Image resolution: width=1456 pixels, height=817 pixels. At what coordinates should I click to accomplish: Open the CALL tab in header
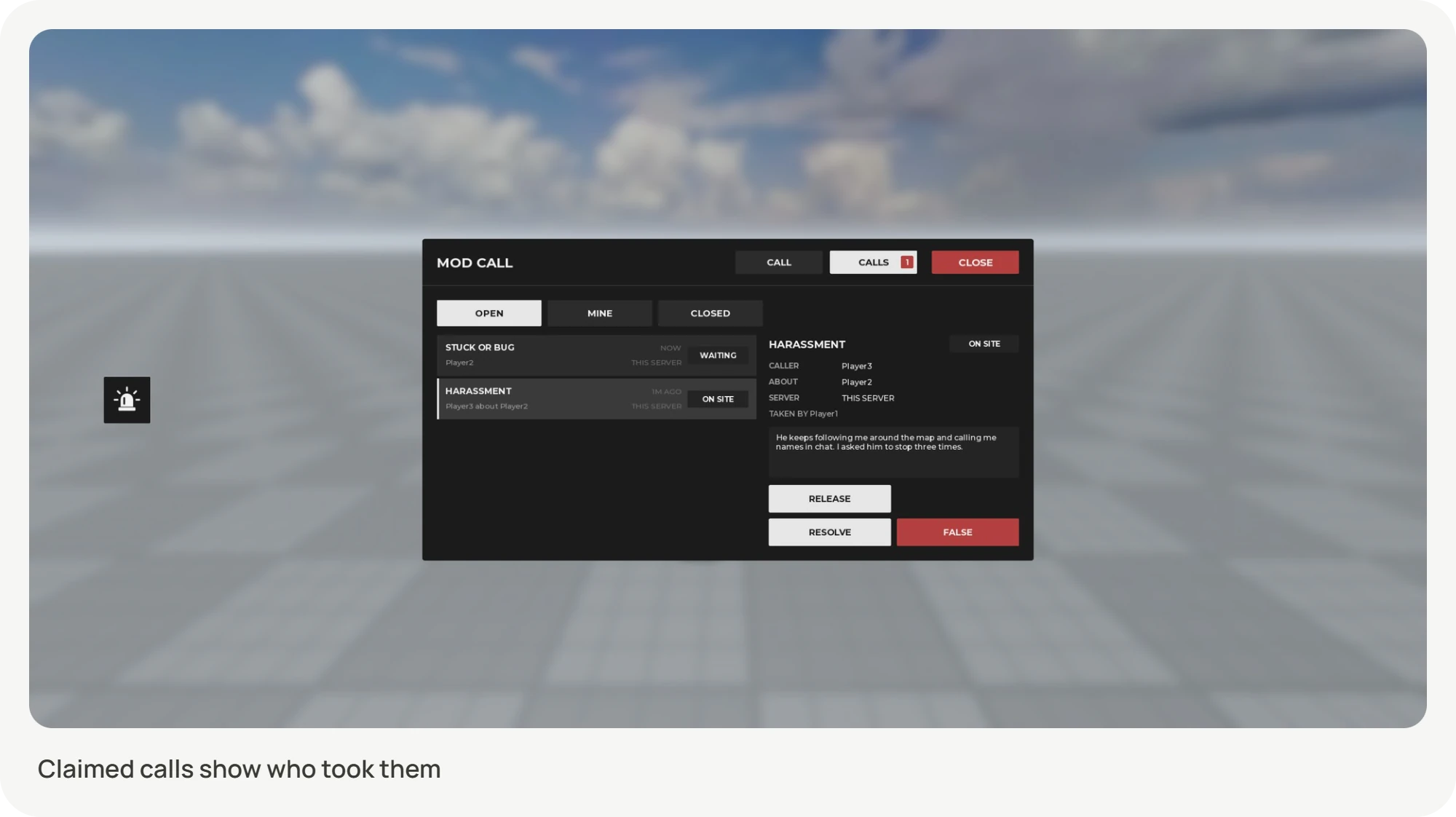778,262
